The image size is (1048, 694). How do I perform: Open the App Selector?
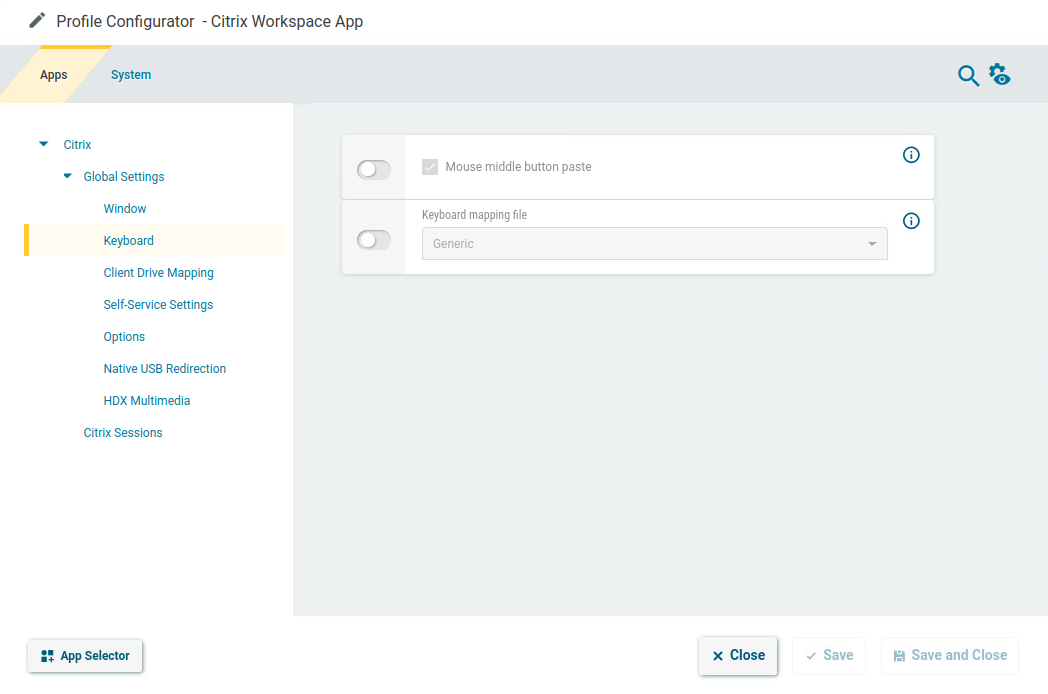(85, 655)
